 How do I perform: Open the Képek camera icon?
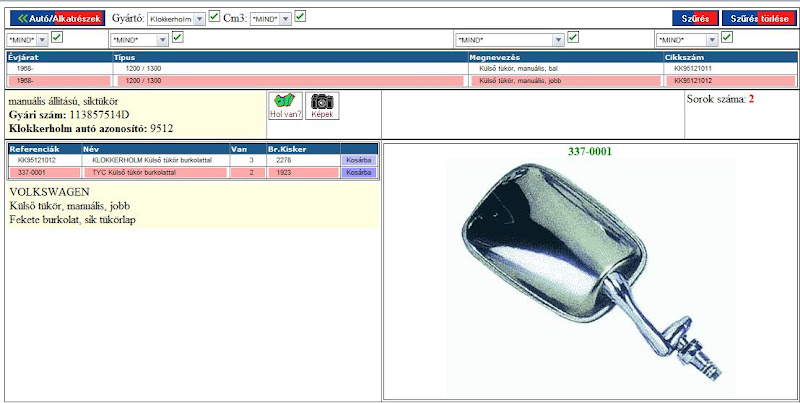[322, 106]
